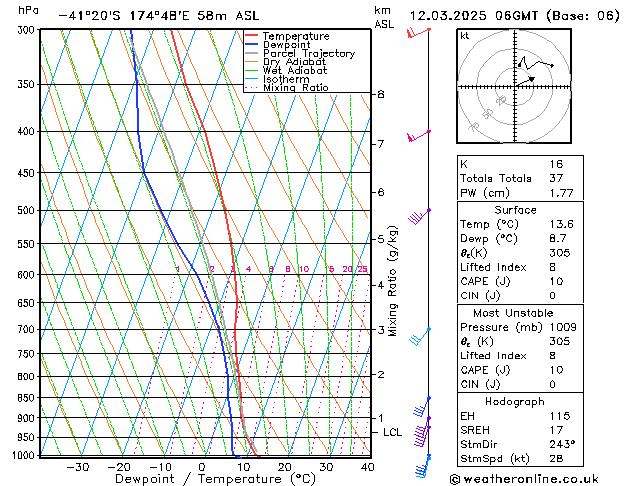Click the mixing ratio 10 g/kg label
The width and height of the screenshot is (629, 486).
[304, 269]
